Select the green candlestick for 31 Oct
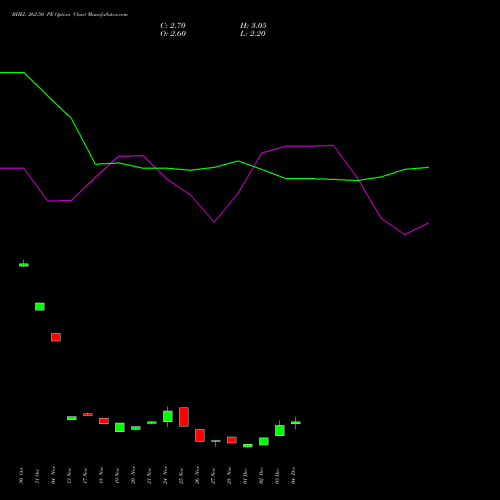This screenshot has width=500, height=500. click(x=40, y=307)
